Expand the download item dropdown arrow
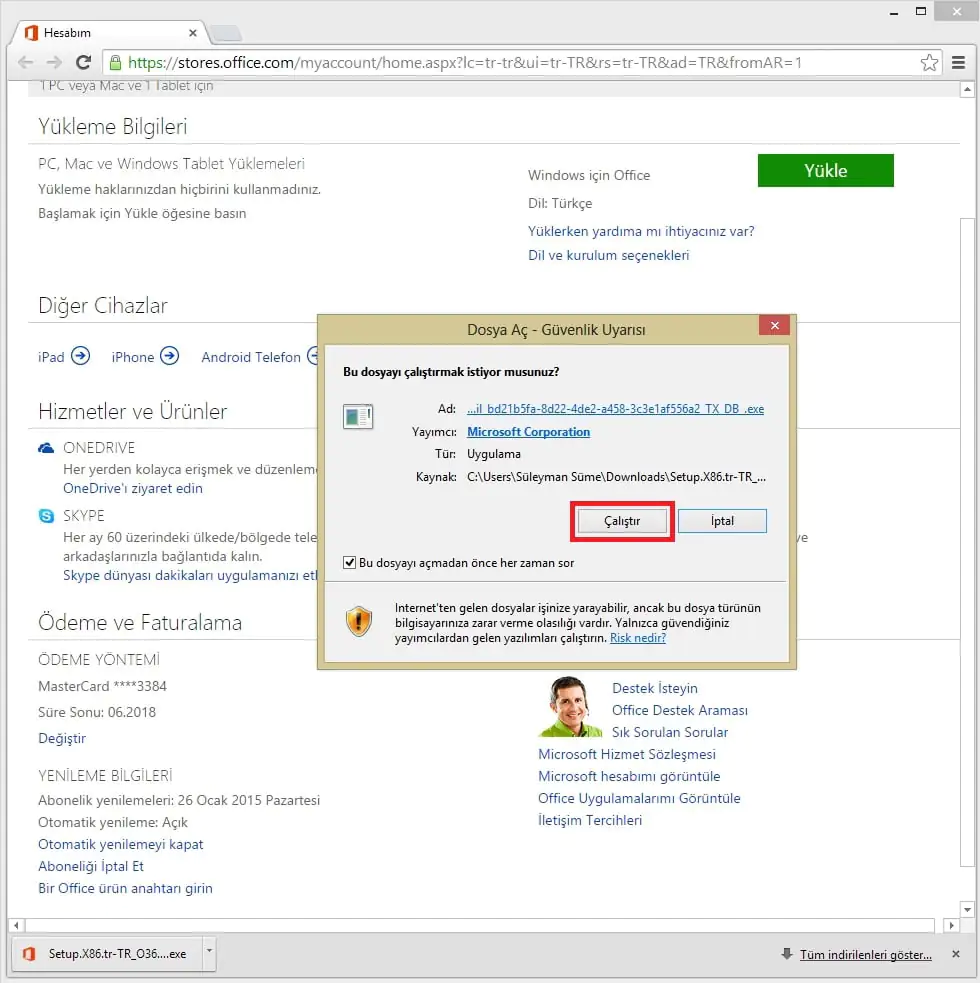 click(209, 952)
